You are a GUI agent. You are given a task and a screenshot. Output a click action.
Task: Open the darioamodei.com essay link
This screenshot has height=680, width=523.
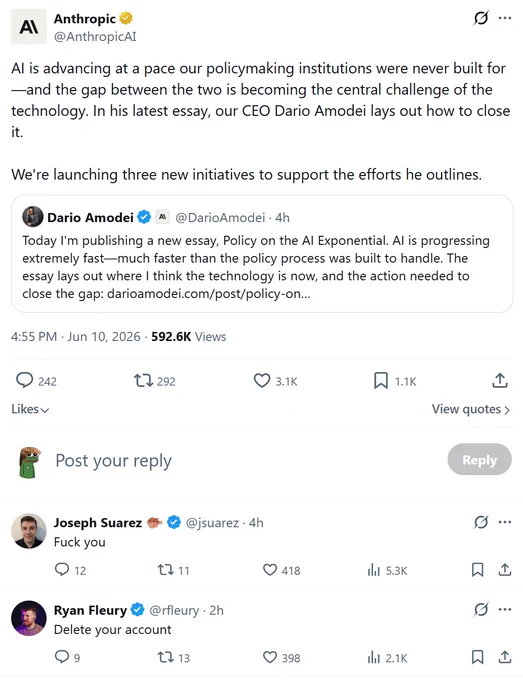(209, 294)
